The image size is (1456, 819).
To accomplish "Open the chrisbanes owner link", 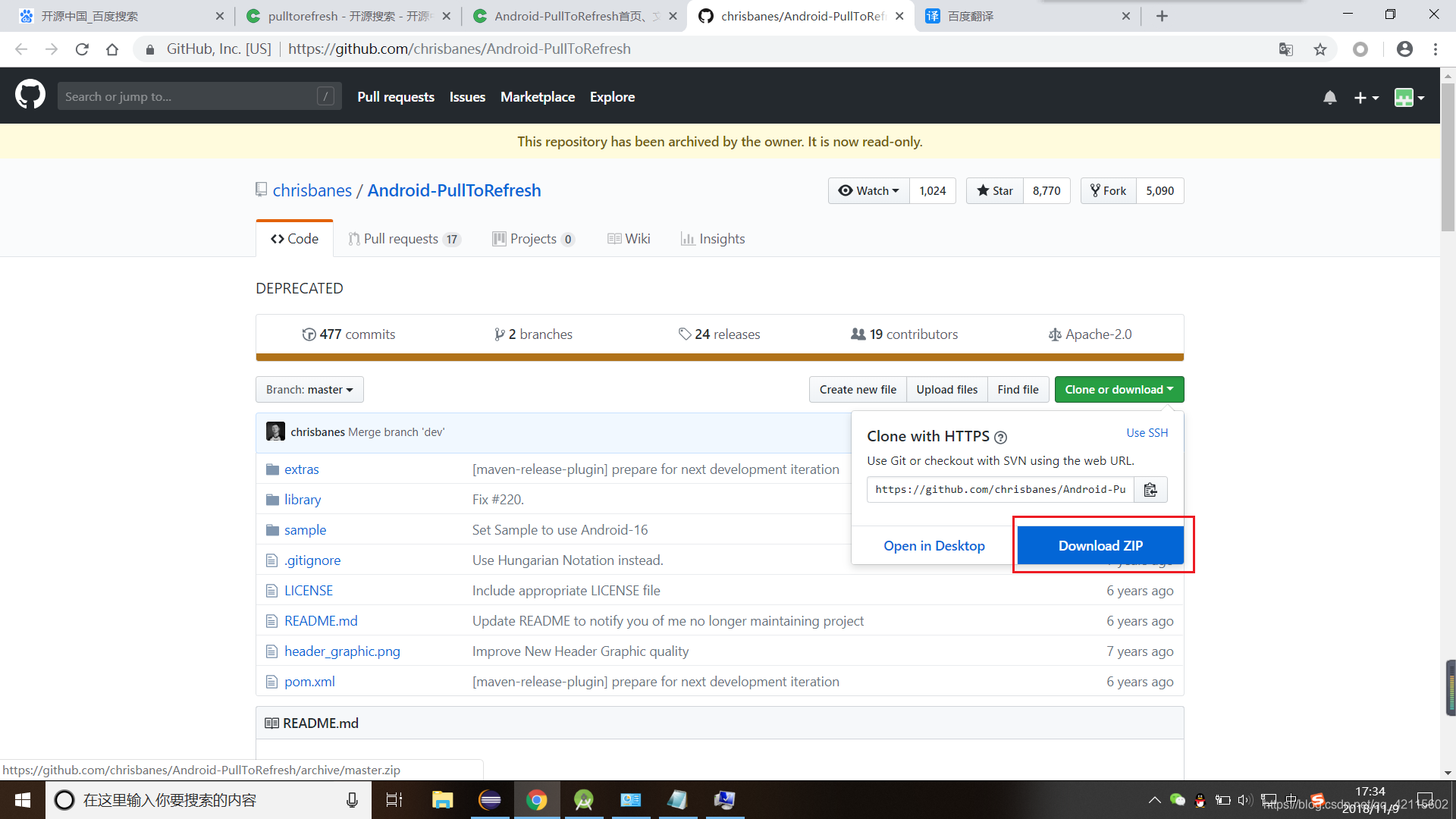I will point(312,190).
